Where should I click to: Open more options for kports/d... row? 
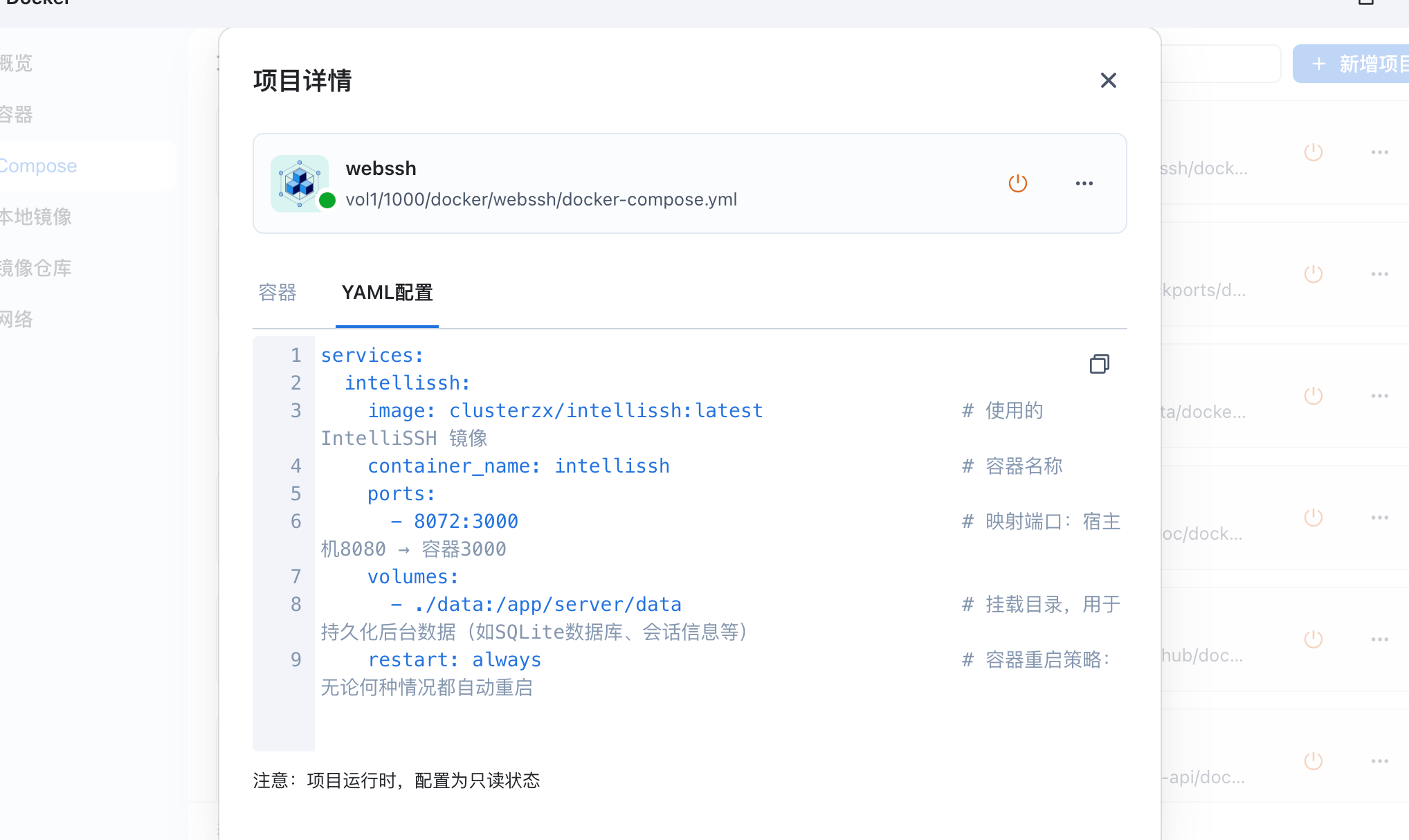tap(1379, 274)
